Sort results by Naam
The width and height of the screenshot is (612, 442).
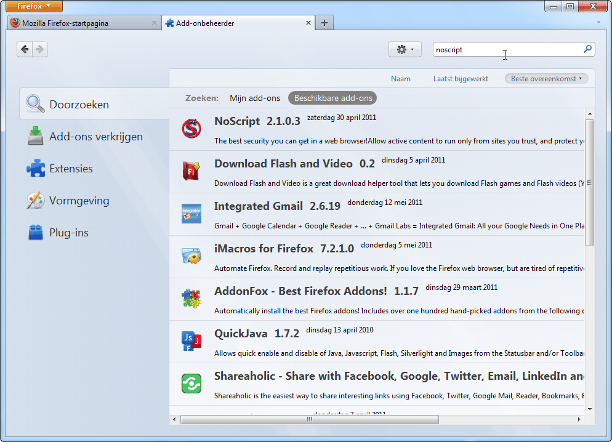point(400,78)
